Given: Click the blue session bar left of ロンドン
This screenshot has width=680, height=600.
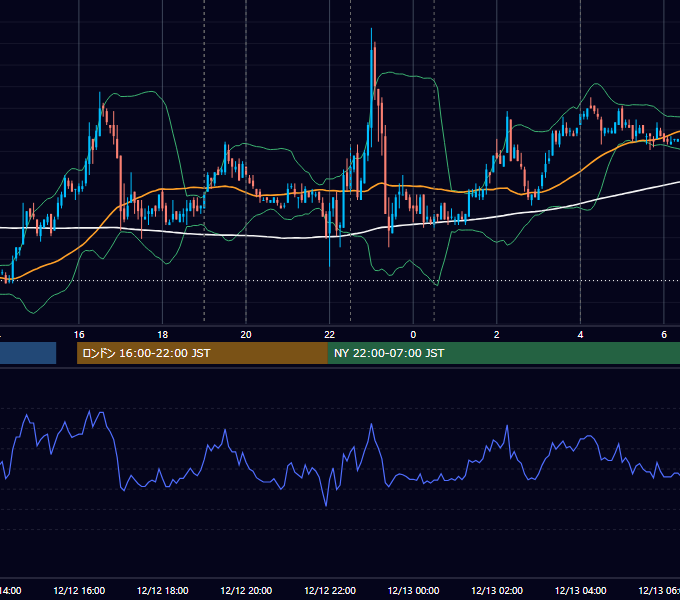Looking at the screenshot, I should tap(28, 353).
